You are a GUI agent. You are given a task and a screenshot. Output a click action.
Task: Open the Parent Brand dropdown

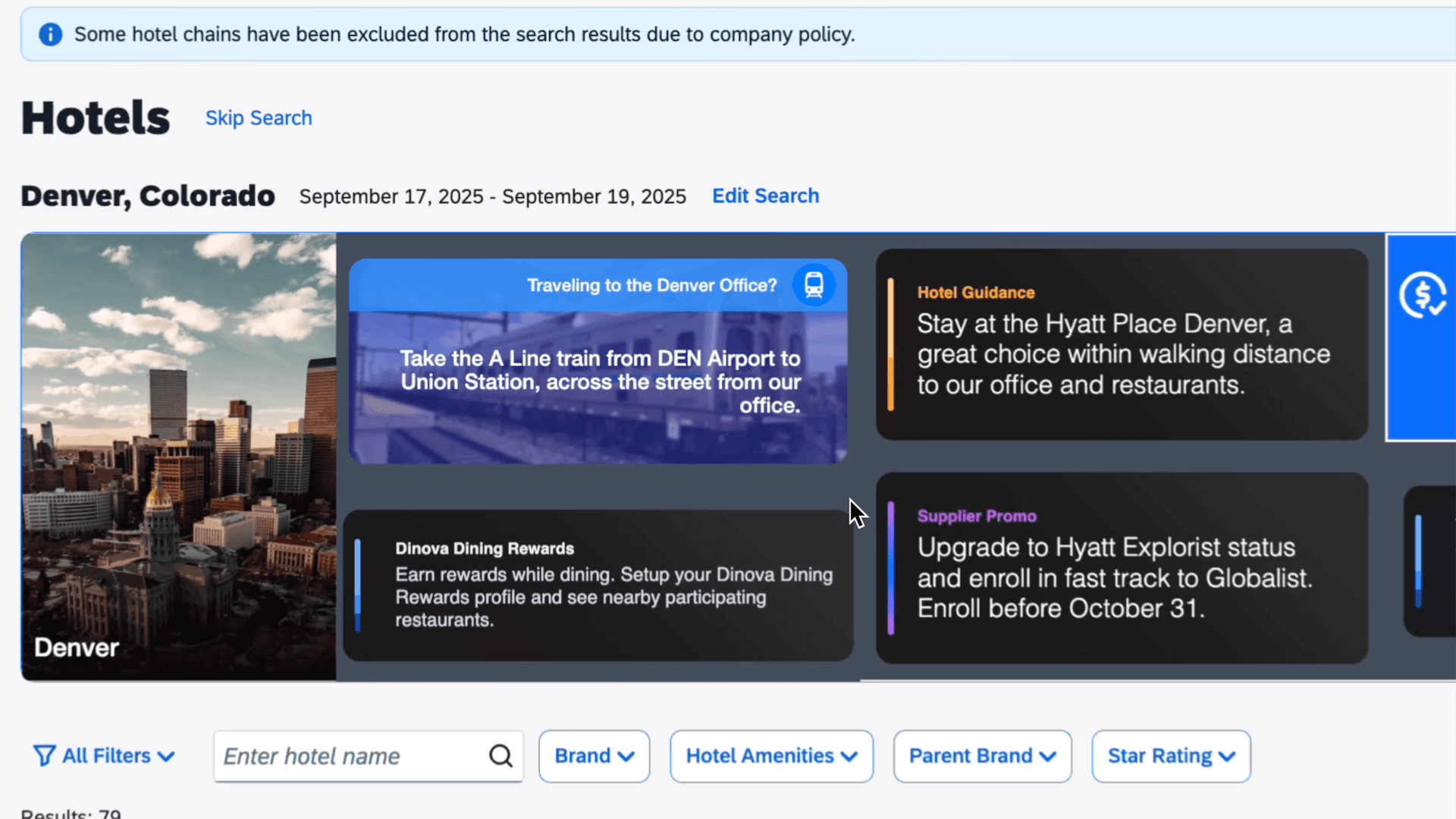(982, 756)
